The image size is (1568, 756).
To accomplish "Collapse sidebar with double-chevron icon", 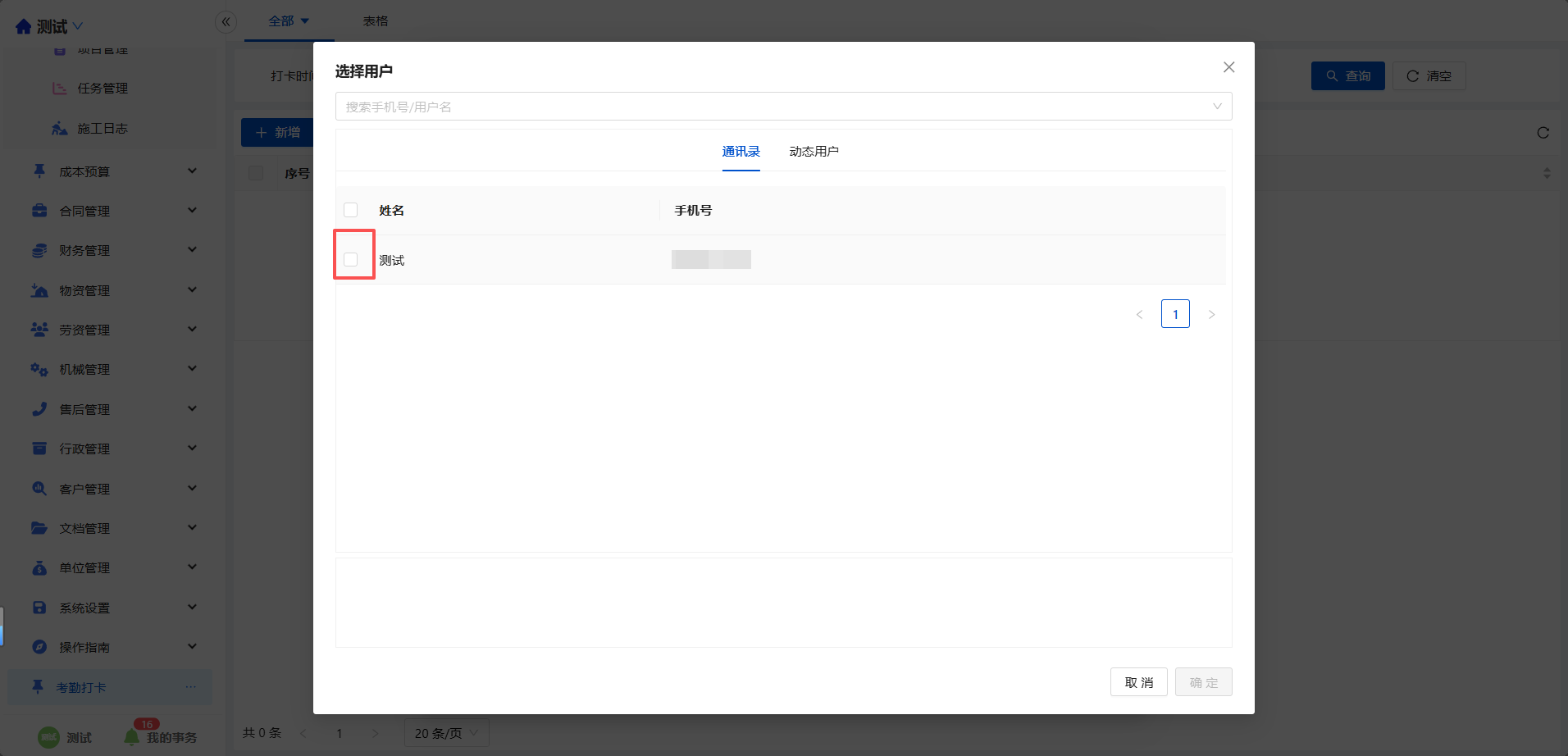I will point(226,22).
